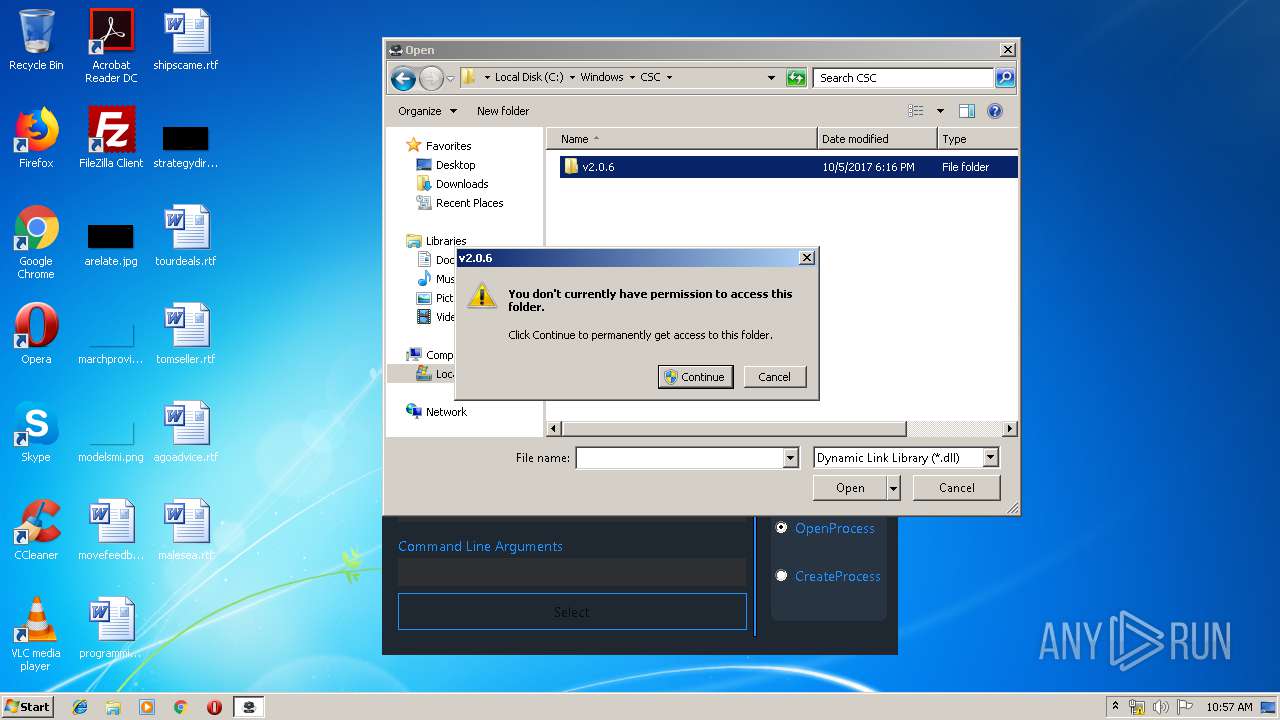Launch Google Chrome desktop shortcut
The height and width of the screenshot is (720, 1280).
tap(36, 242)
